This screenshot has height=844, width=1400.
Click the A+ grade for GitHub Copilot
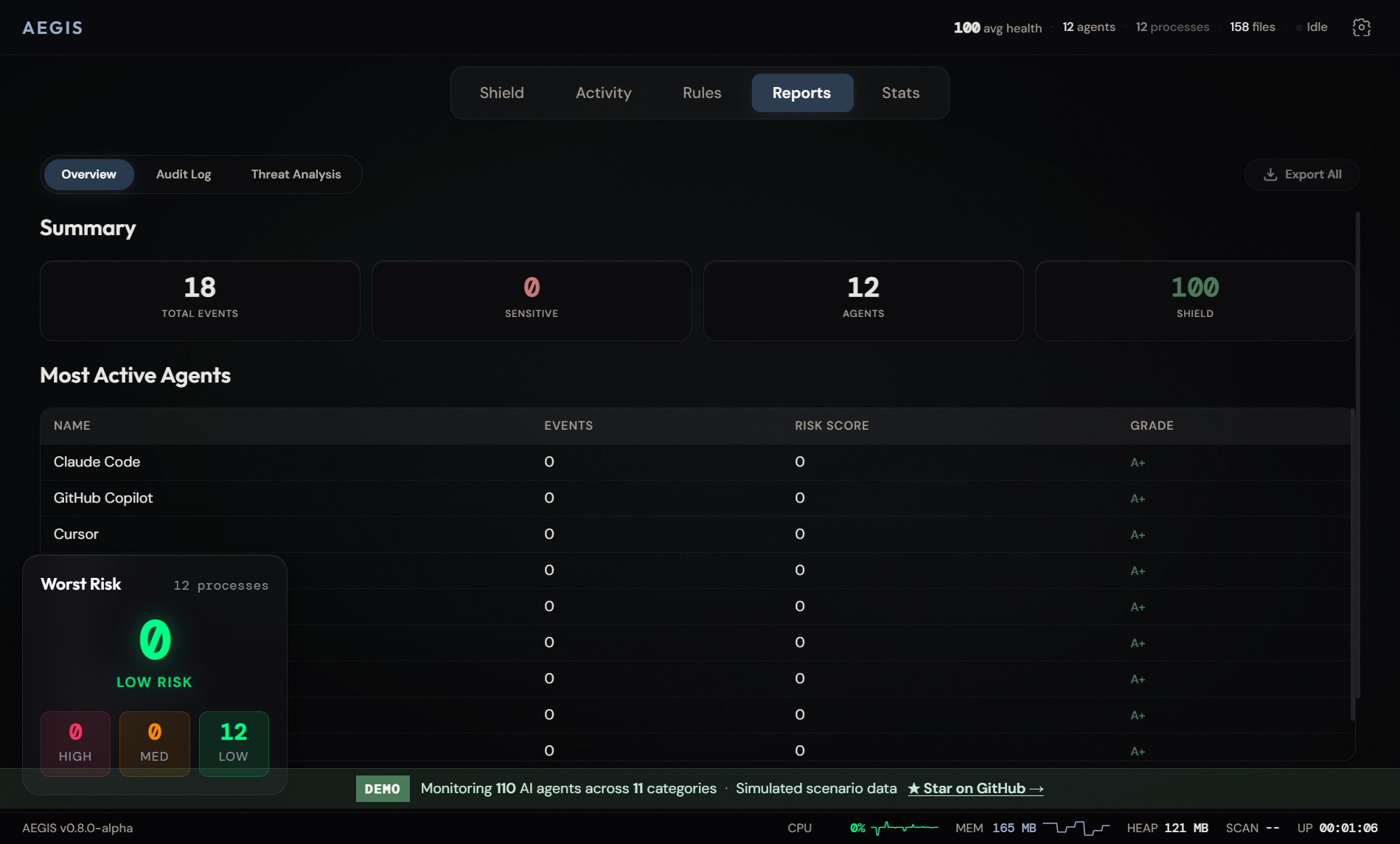point(1138,499)
